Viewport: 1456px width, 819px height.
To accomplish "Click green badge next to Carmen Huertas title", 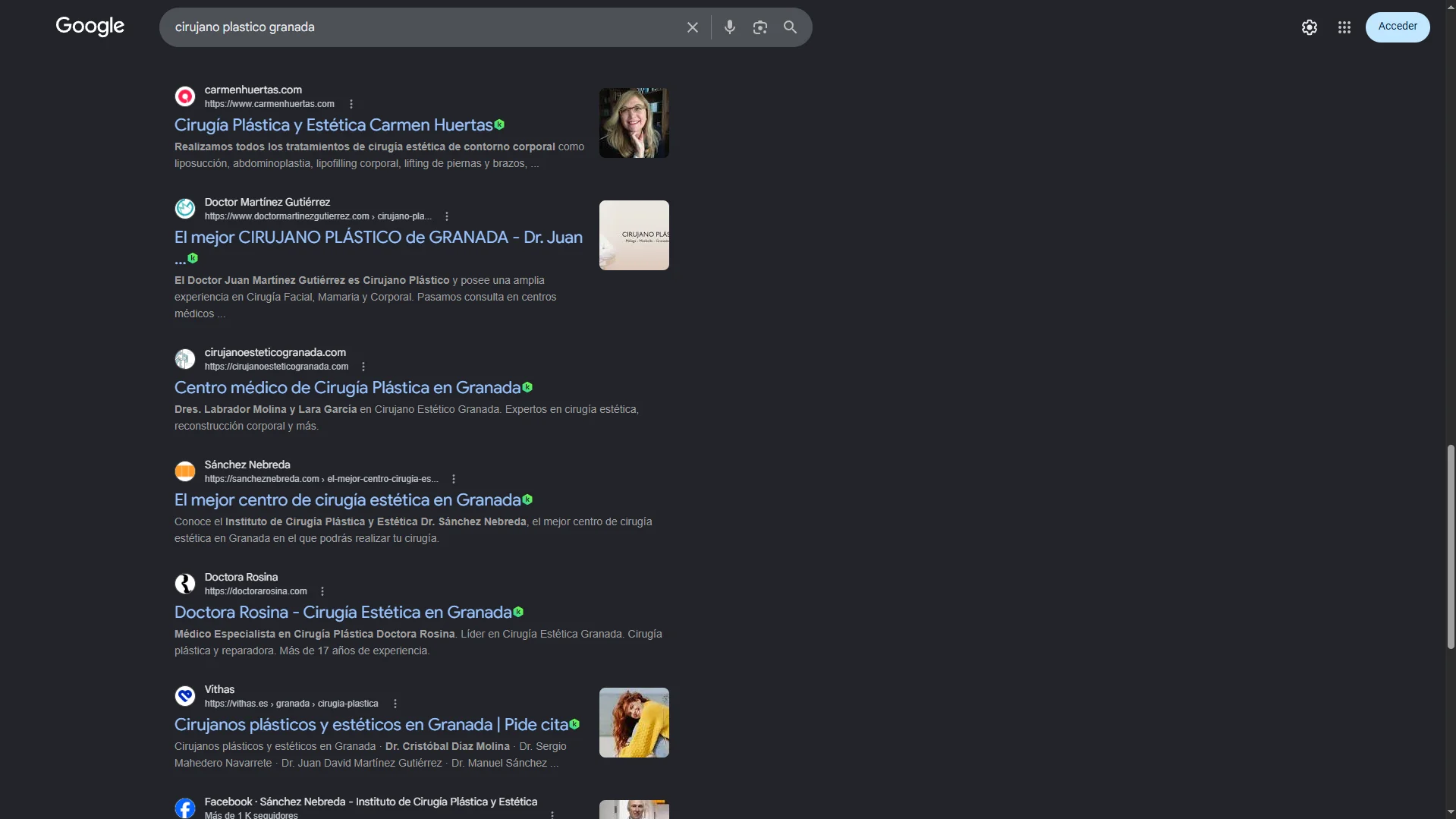I will [x=499, y=124].
